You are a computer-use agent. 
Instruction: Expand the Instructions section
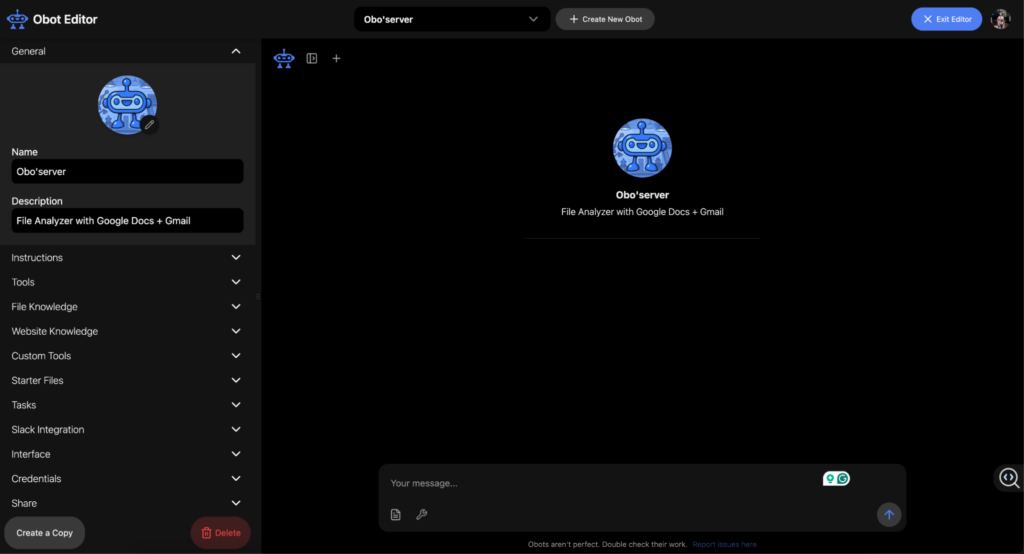click(127, 257)
